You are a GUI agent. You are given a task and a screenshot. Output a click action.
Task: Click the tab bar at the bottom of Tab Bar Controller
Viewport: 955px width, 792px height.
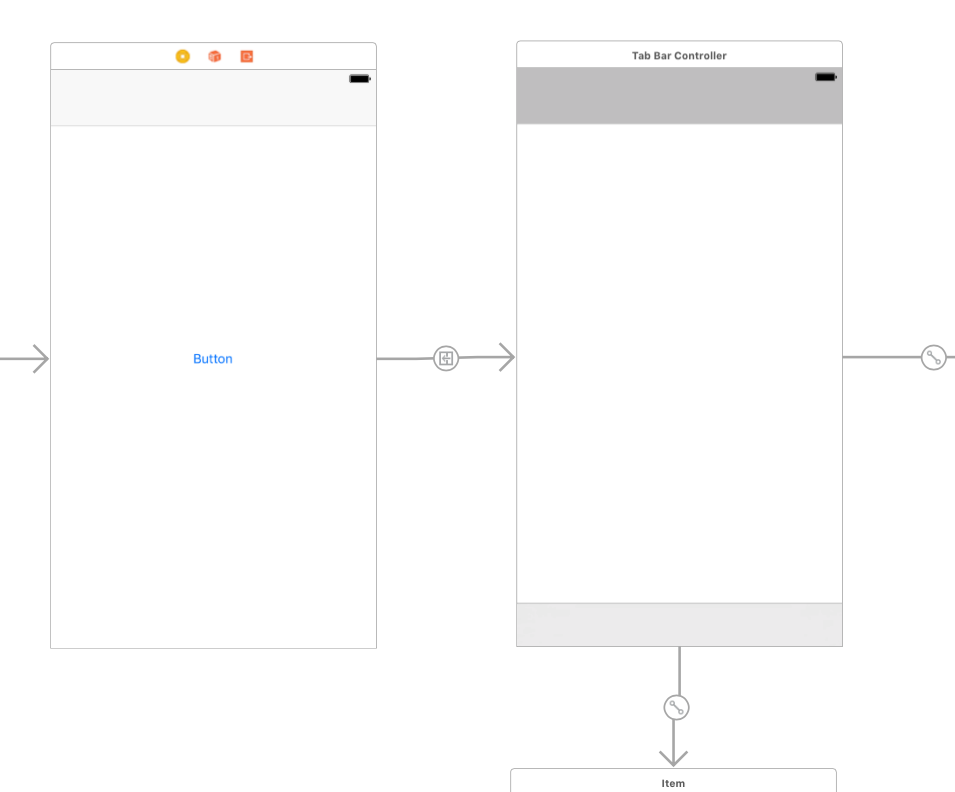pos(679,623)
